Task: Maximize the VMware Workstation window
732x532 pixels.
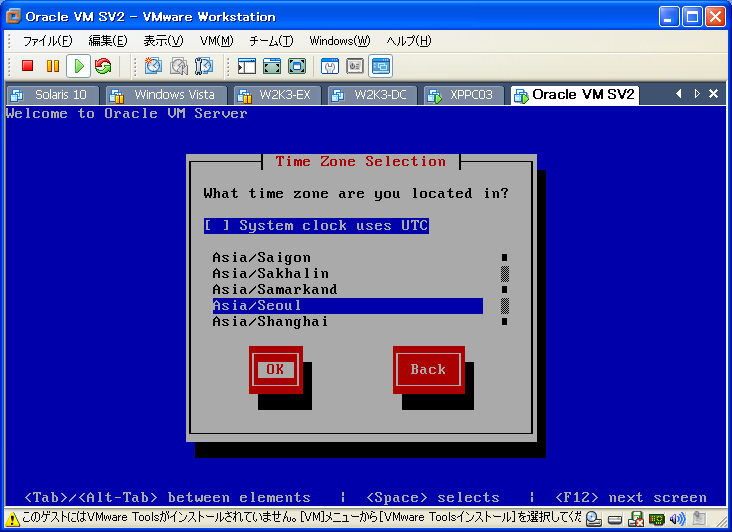Action: click(692, 17)
